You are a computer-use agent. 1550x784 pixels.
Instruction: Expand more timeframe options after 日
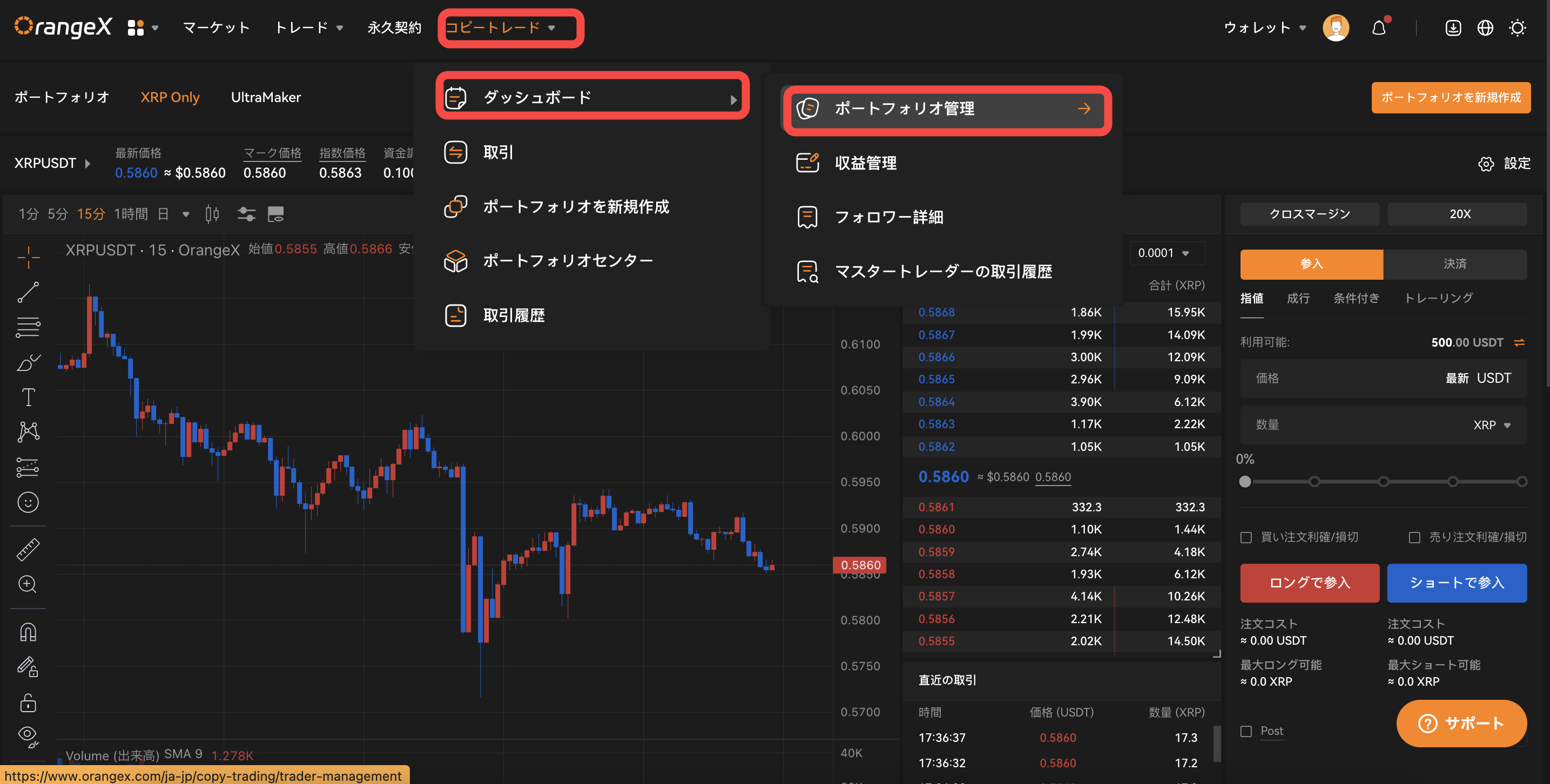tap(186, 214)
